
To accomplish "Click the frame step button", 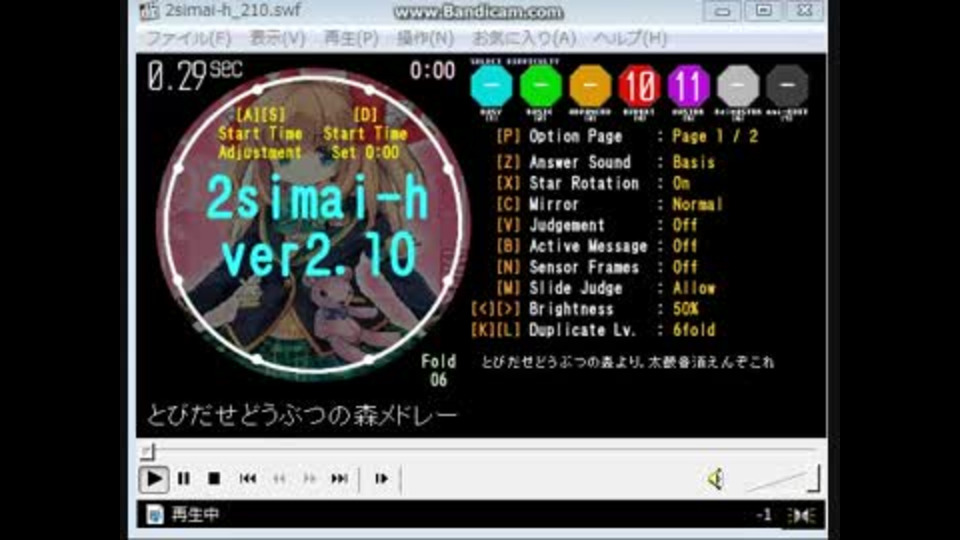I will 381,479.
